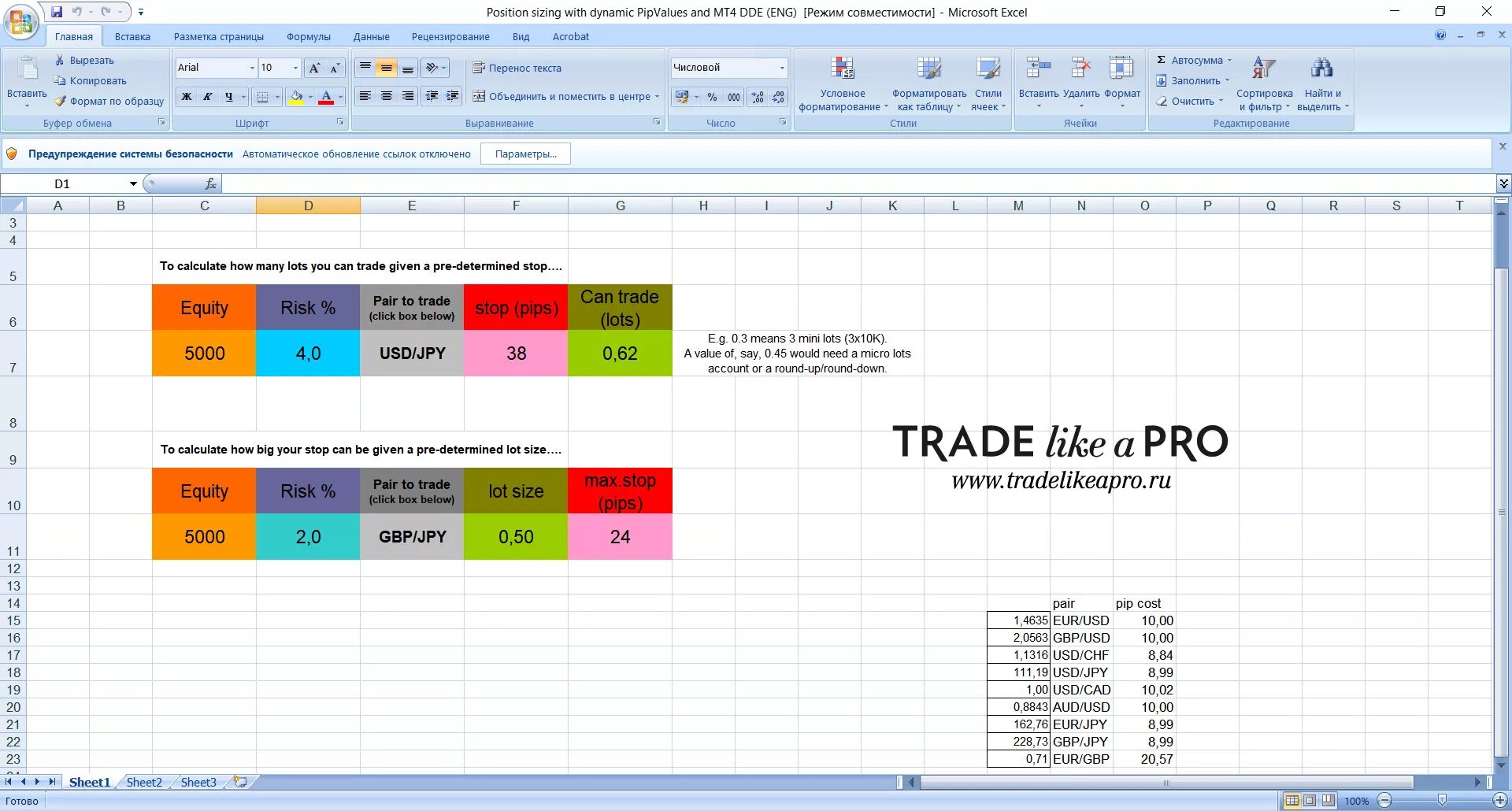Click the GBP/JPY pair to trade cell
The width and height of the screenshot is (1512, 811).
click(x=412, y=537)
